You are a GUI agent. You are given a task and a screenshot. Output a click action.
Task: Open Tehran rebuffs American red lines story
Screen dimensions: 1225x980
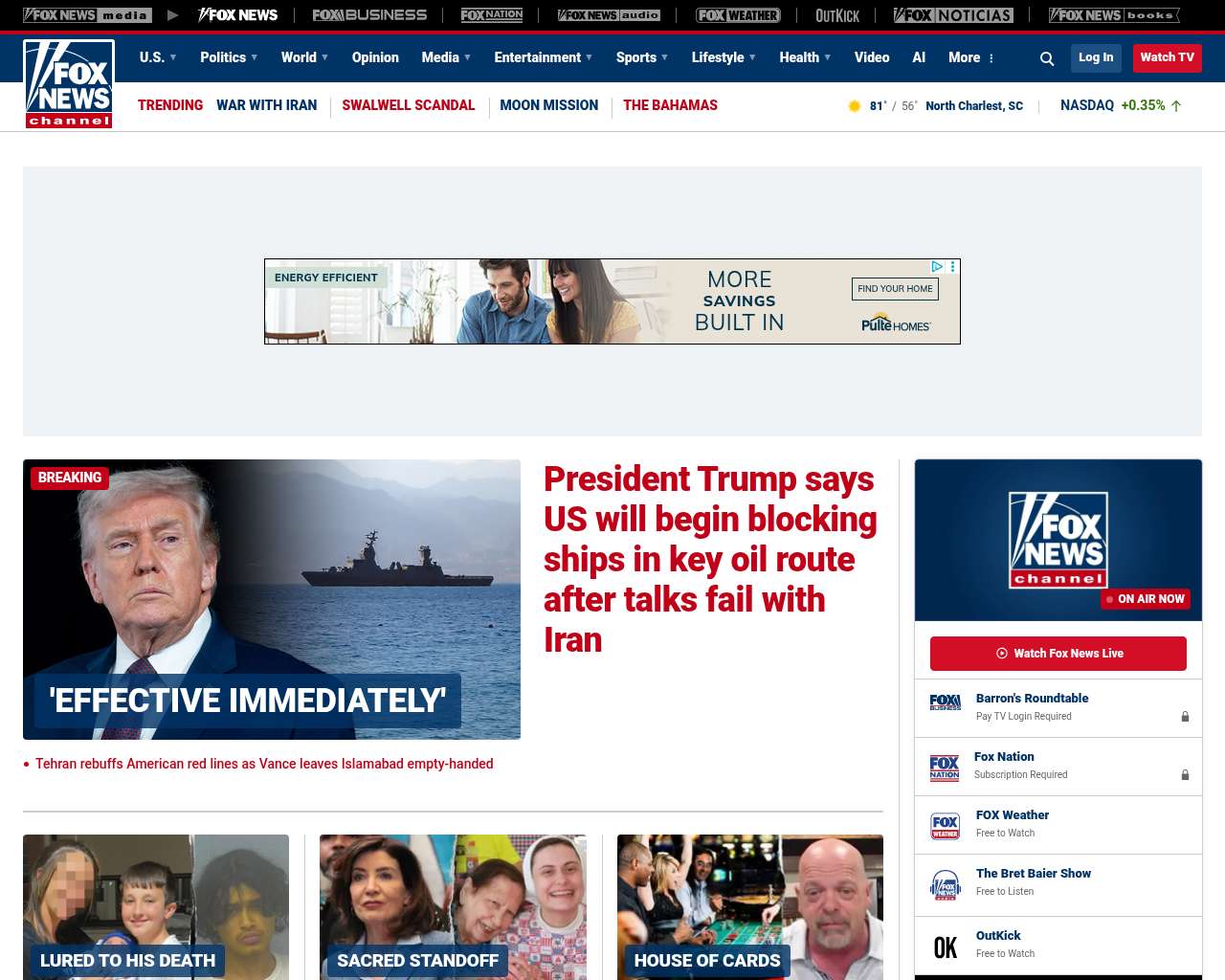click(x=264, y=764)
